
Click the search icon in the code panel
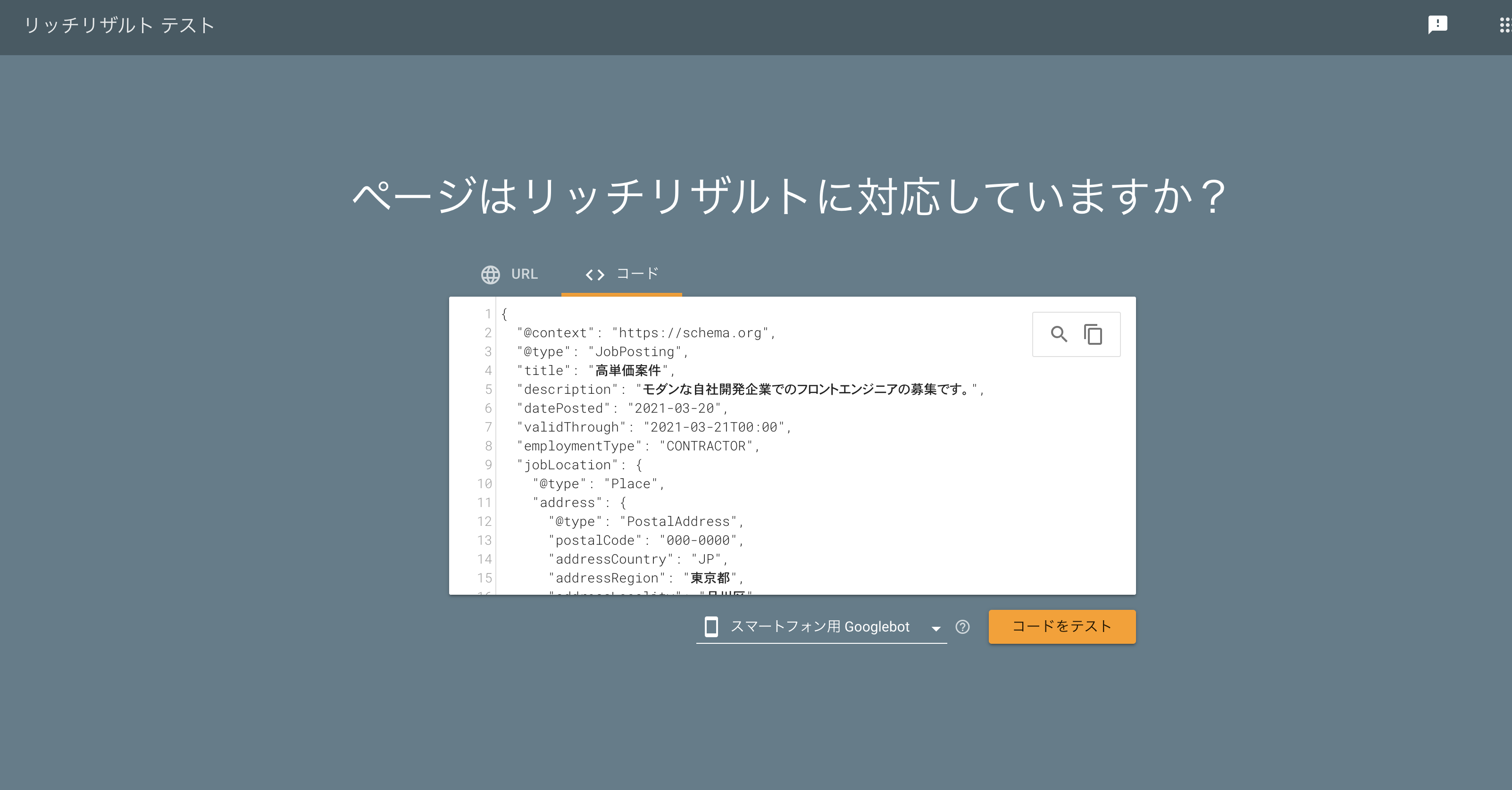click(x=1060, y=334)
